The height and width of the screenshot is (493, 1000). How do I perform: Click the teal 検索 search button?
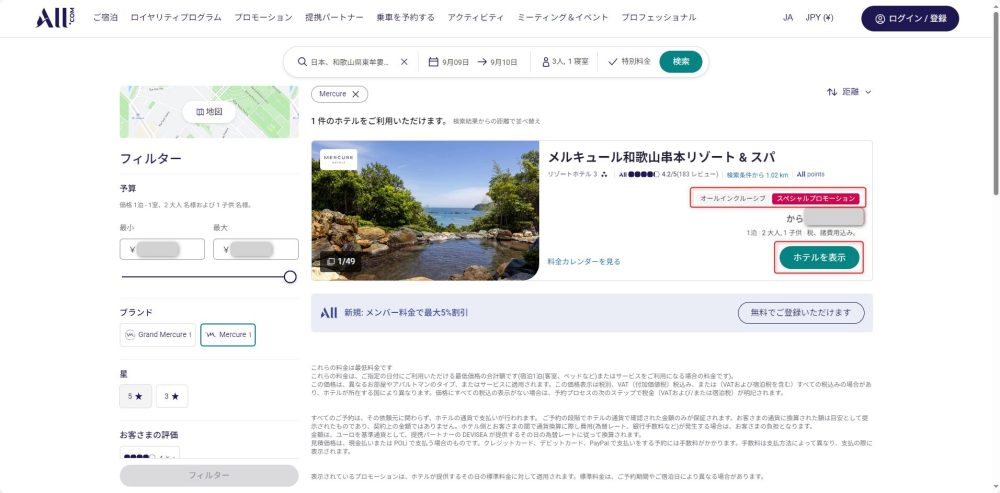[x=680, y=62]
